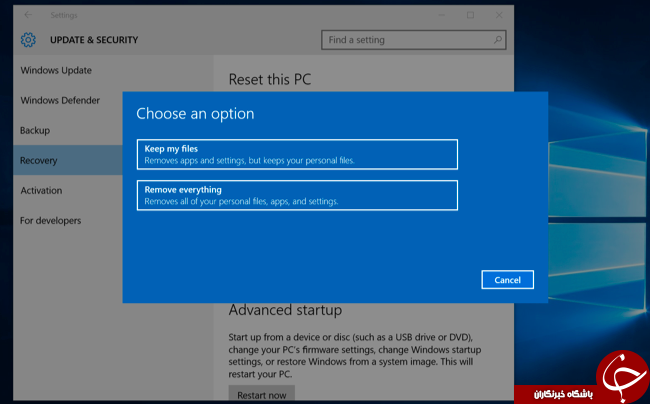
Task: Open Windows Defender settings page
Action: coord(60,100)
